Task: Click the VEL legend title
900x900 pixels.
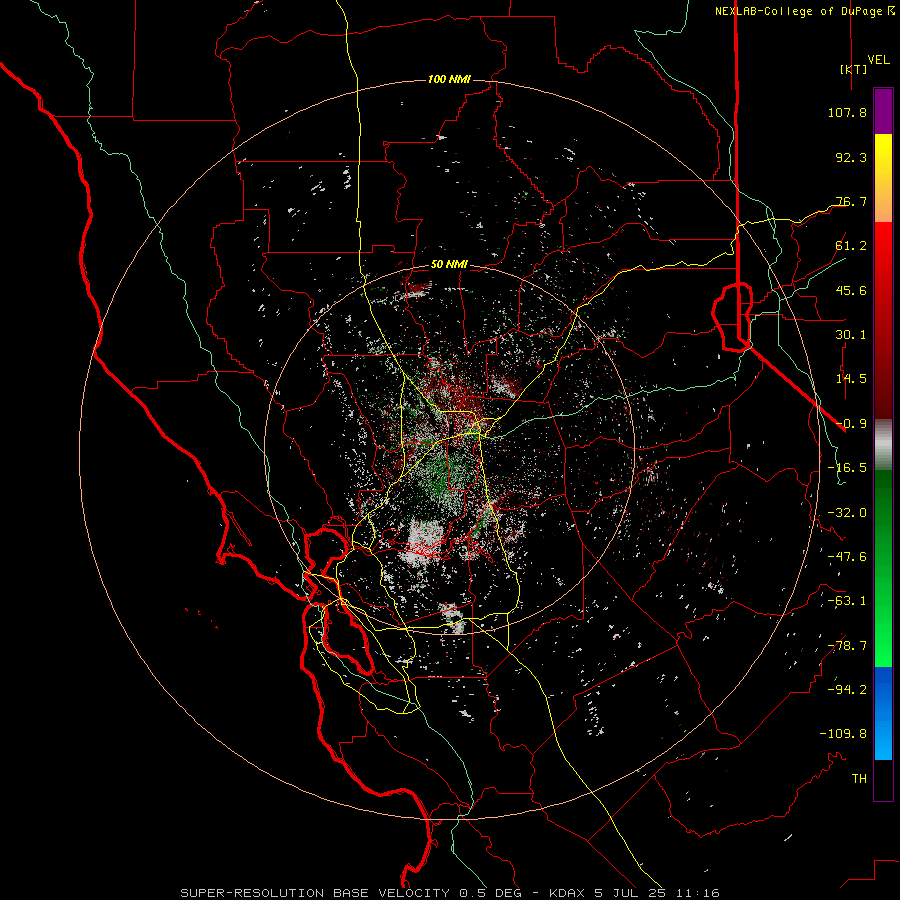Action: 878,60
